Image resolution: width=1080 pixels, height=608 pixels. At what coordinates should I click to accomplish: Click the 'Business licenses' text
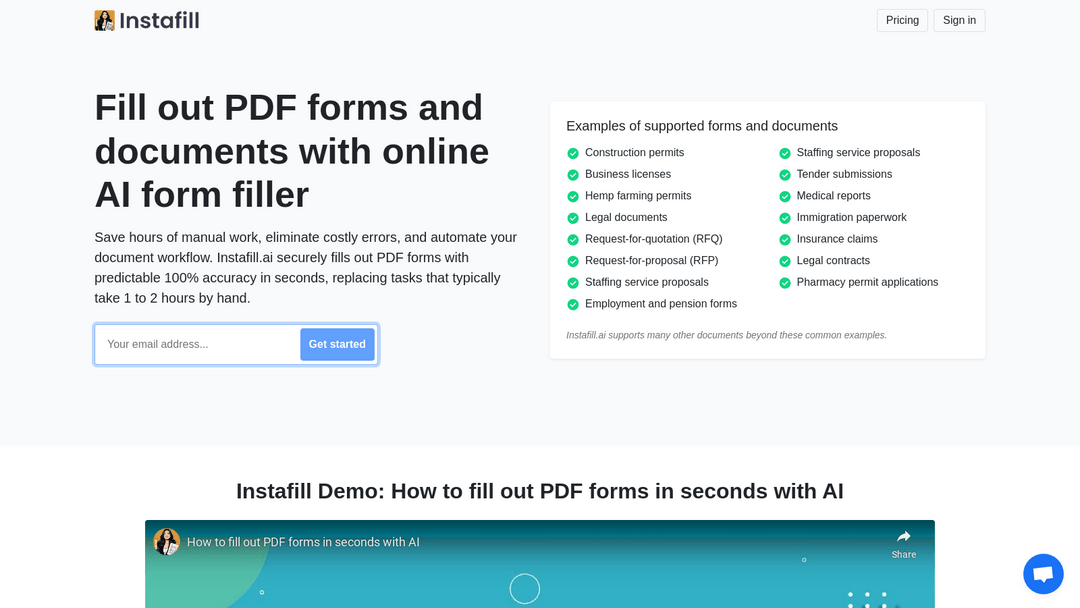pos(627,174)
